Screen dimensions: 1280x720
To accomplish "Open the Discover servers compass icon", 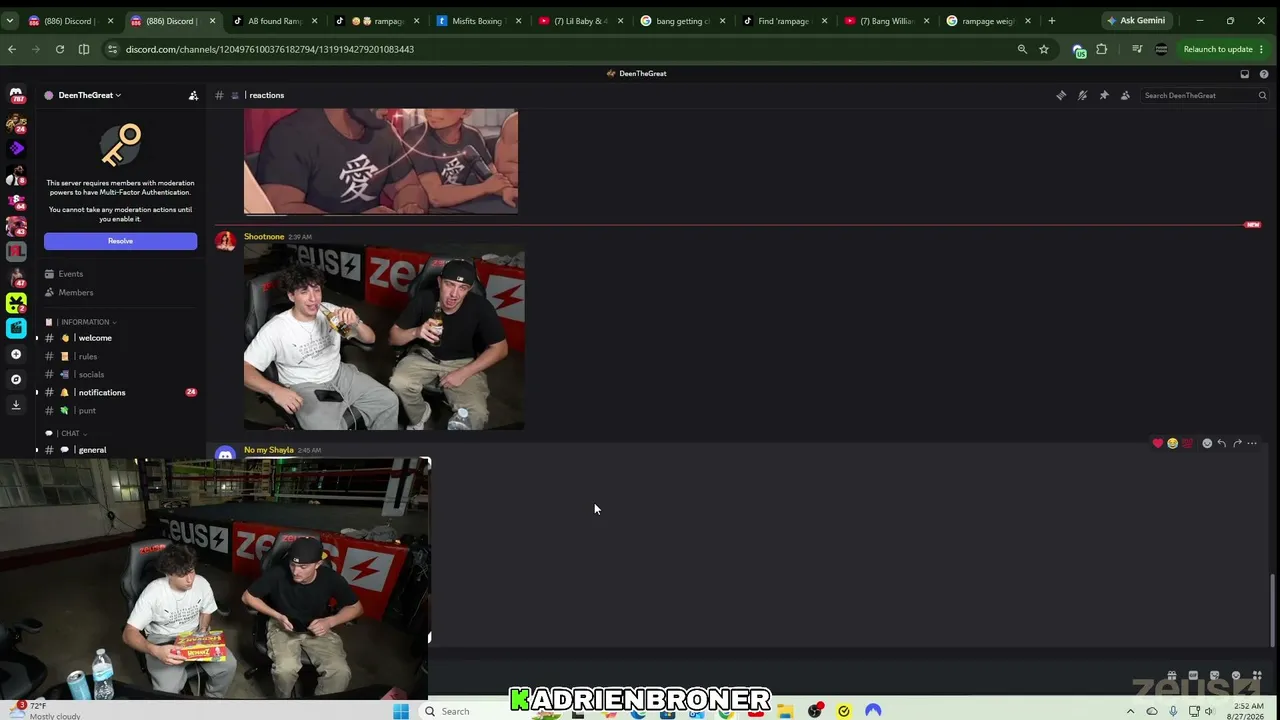I will pos(16,379).
